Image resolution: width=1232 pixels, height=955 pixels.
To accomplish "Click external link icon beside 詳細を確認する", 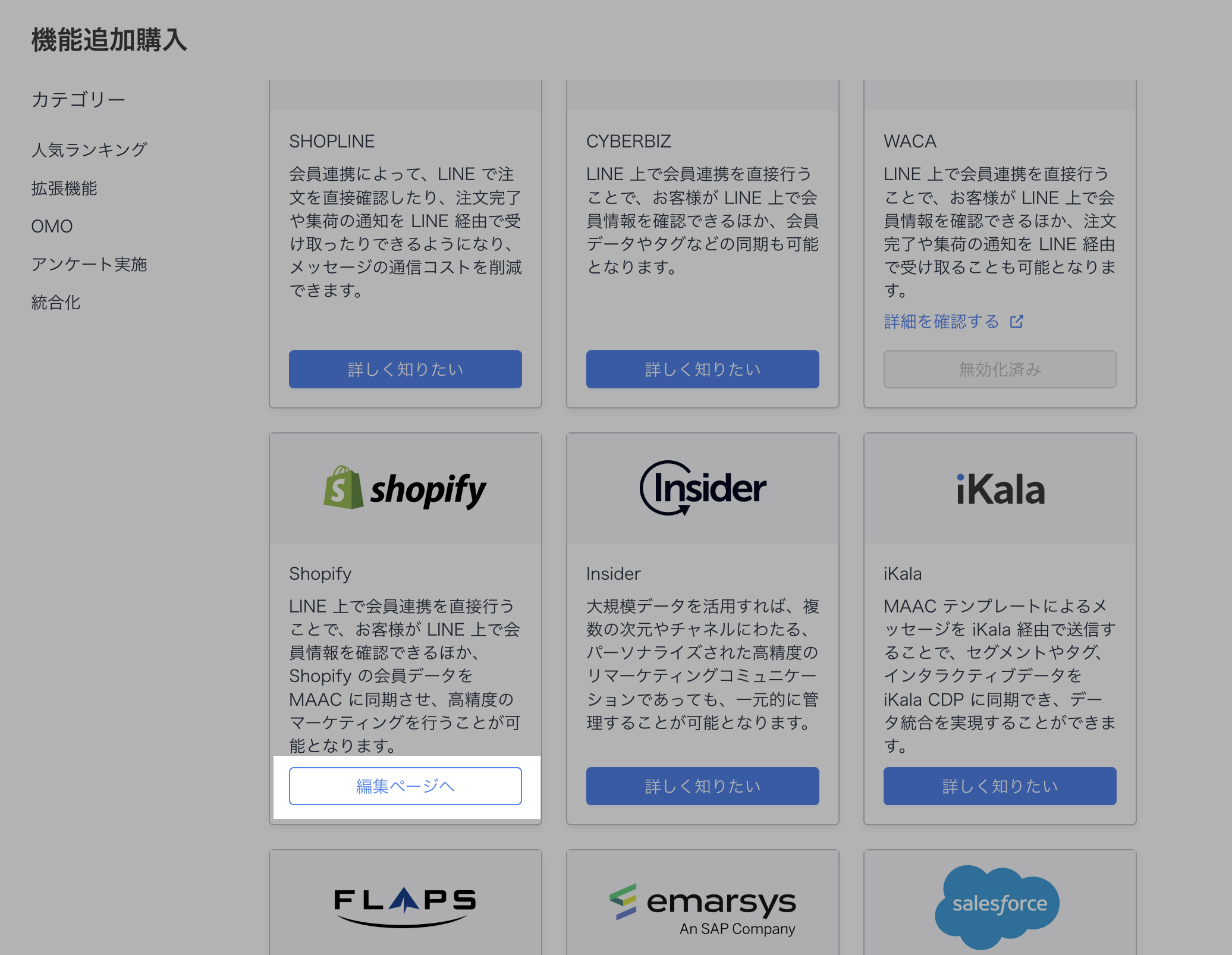I will pos(1016,322).
